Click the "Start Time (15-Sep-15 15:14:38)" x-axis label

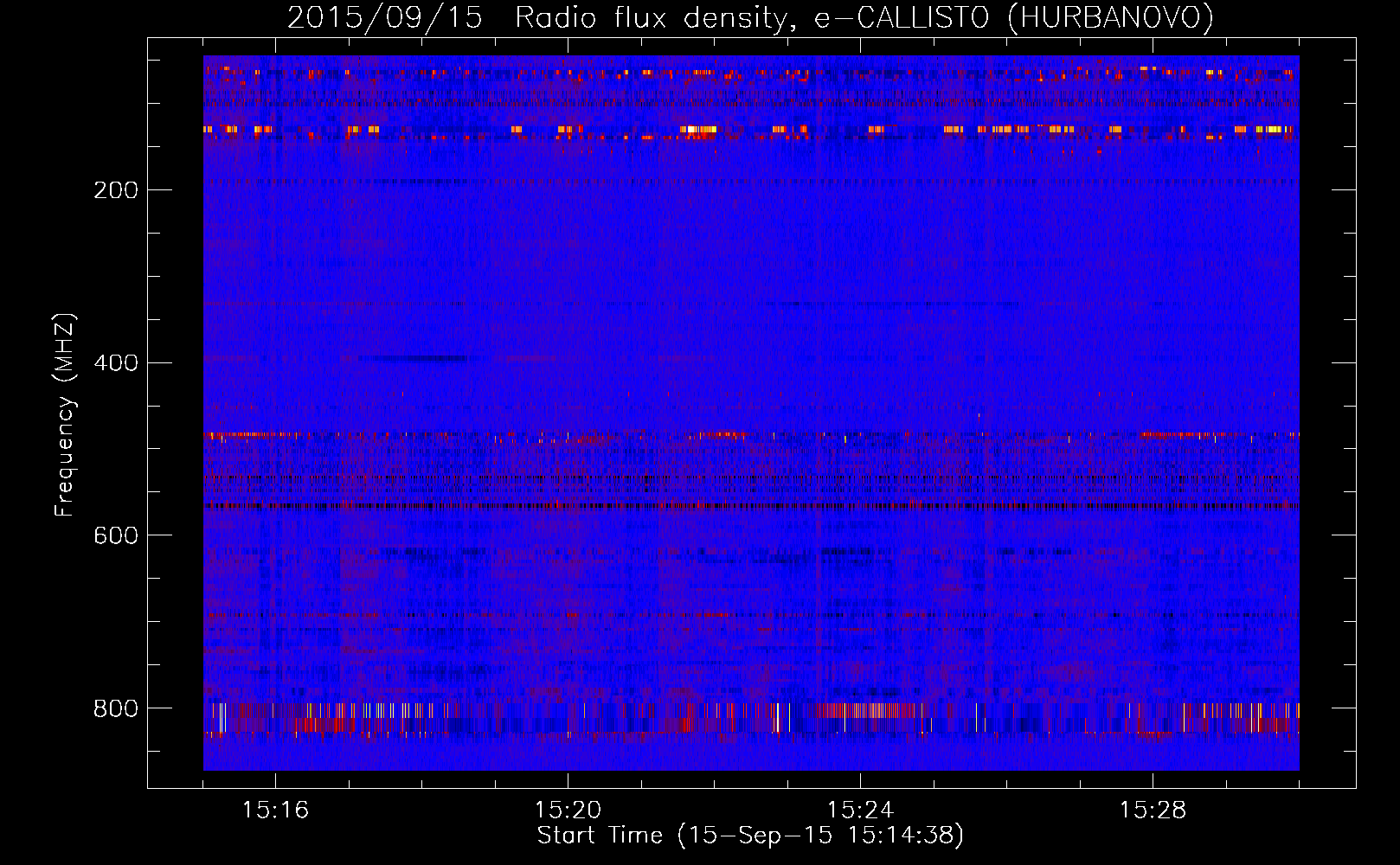(x=750, y=836)
